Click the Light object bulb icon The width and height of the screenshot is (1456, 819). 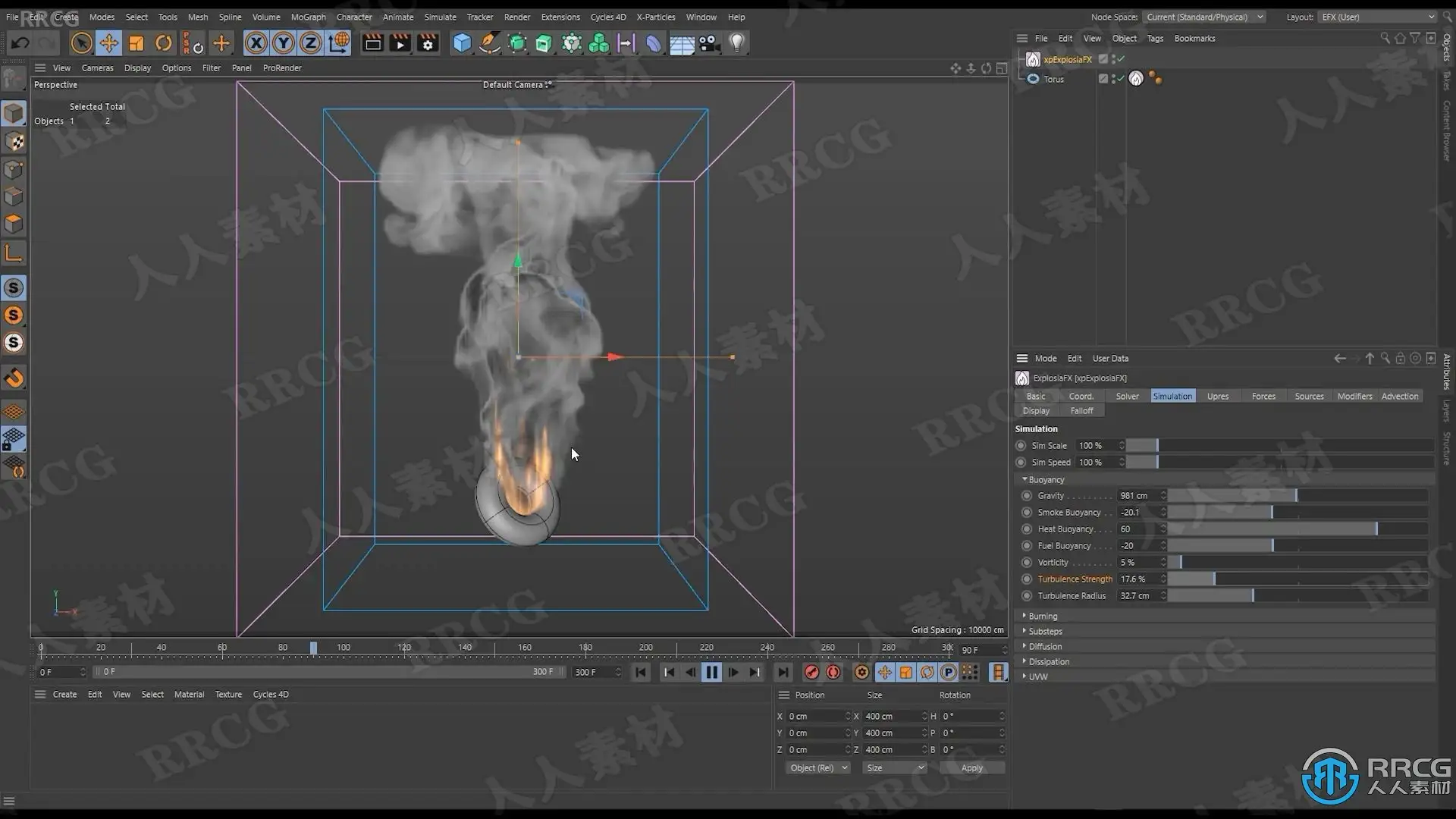pyautogui.click(x=736, y=43)
